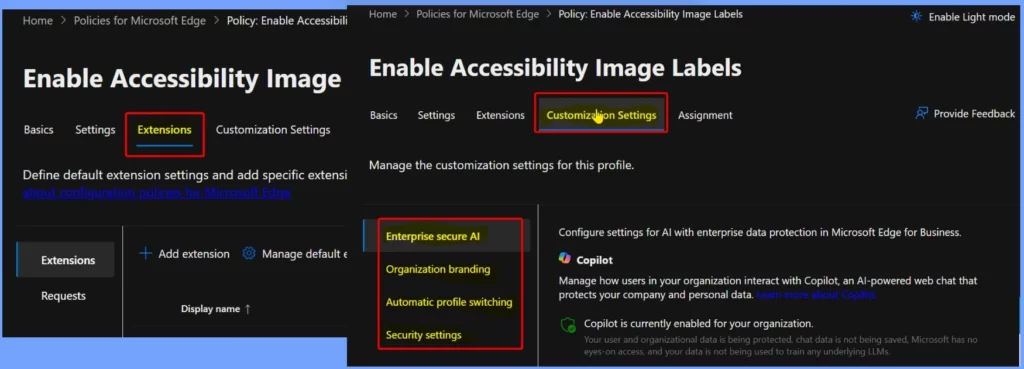Open Settings tab in right window
This screenshot has width=1024, height=369.
[x=436, y=115]
